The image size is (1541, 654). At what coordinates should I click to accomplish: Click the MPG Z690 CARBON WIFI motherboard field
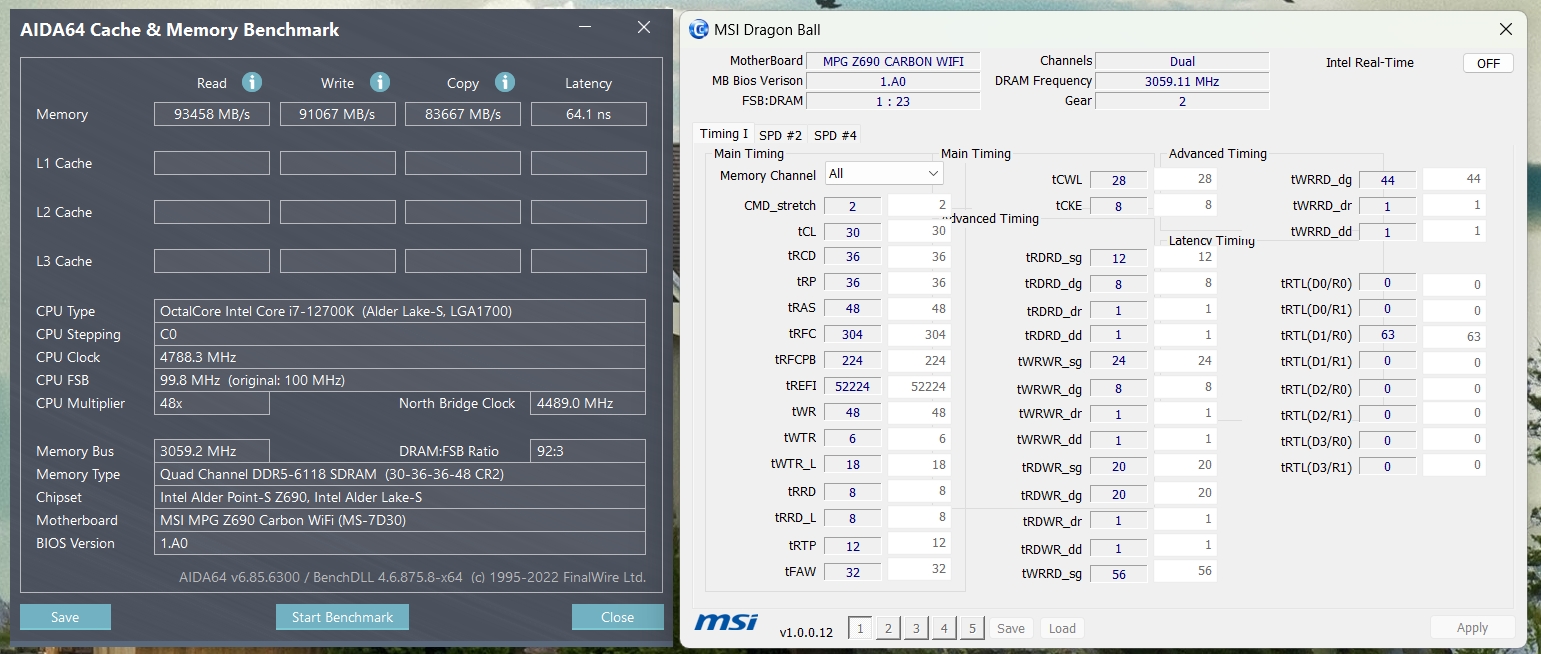(x=893, y=62)
